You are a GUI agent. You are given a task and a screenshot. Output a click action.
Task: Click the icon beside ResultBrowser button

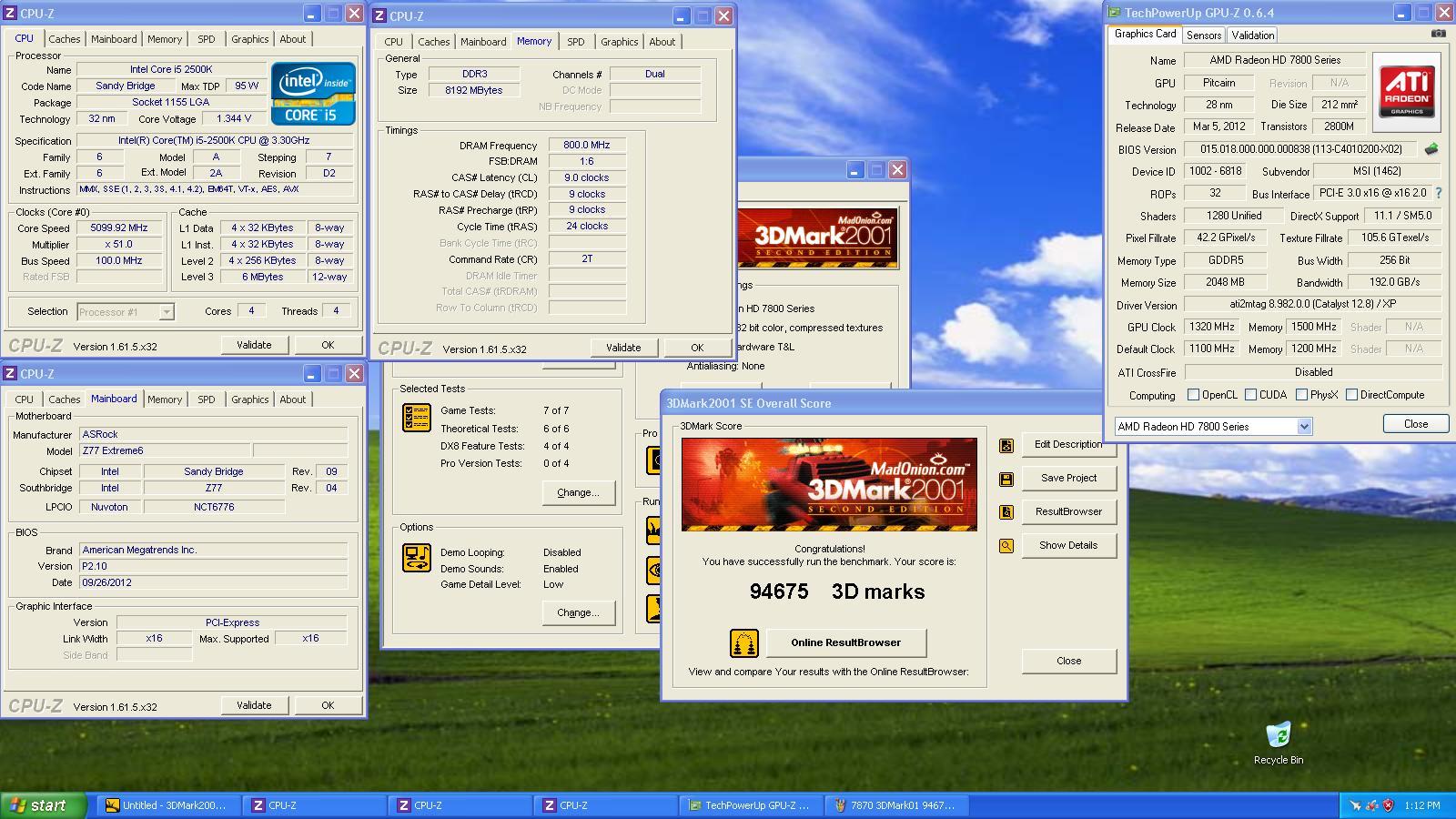1006,512
